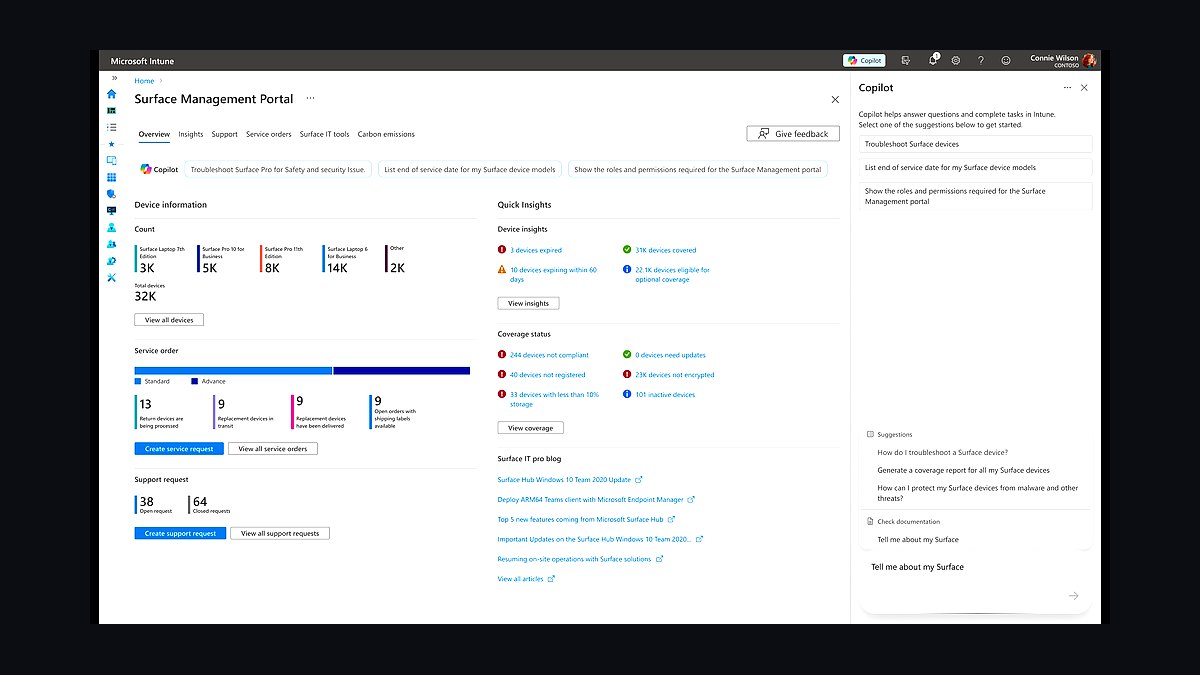
Task: Click View all service orders
Action: [273, 449]
